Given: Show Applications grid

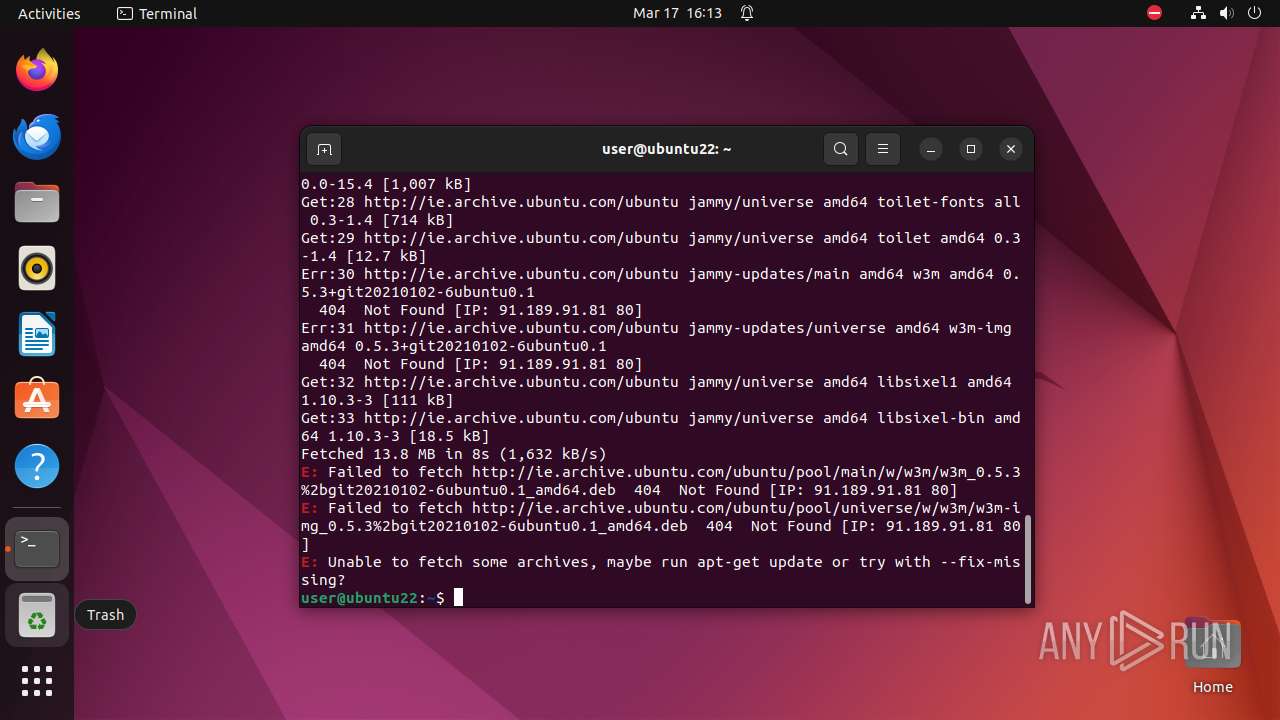Looking at the screenshot, I should click(37, 681).
